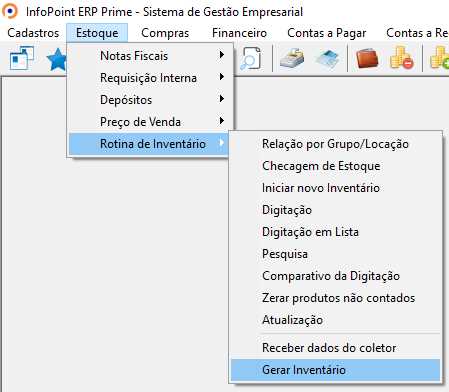
Task: Open the Contas a Pagar menu
Action: click(327, 33)
